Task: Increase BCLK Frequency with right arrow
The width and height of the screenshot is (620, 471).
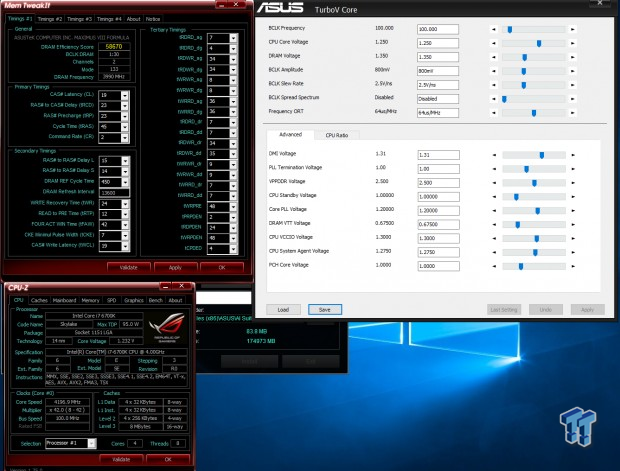Action: (573, 29)
